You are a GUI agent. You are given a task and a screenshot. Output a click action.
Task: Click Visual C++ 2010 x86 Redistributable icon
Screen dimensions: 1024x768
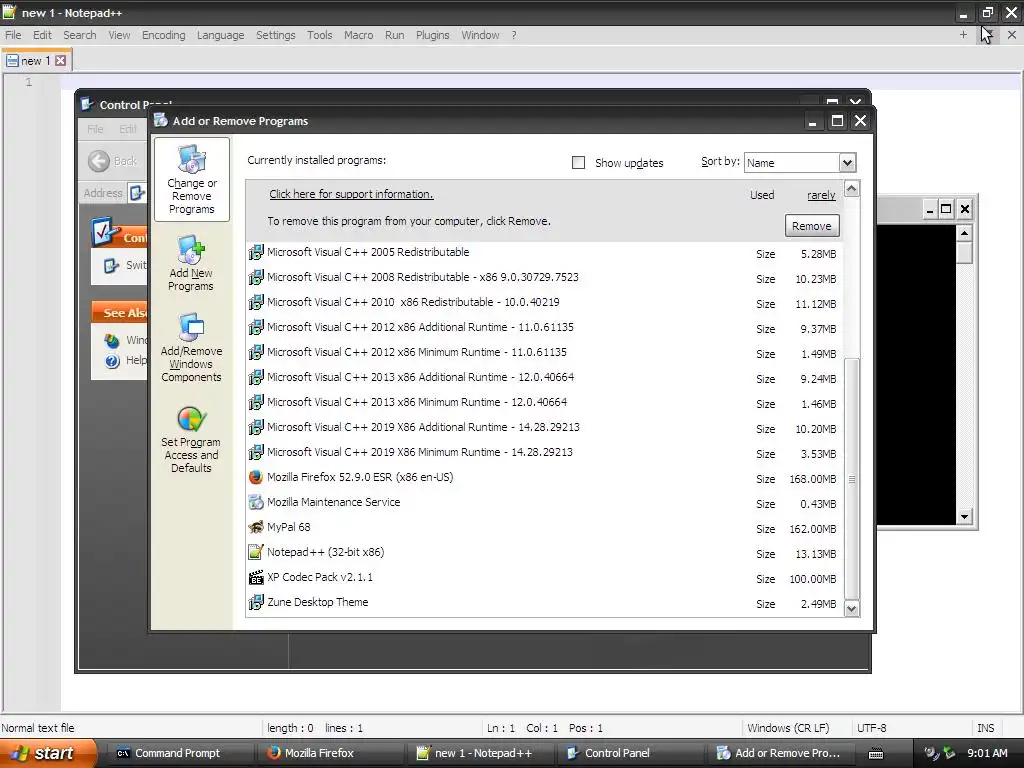click(256, 302)
